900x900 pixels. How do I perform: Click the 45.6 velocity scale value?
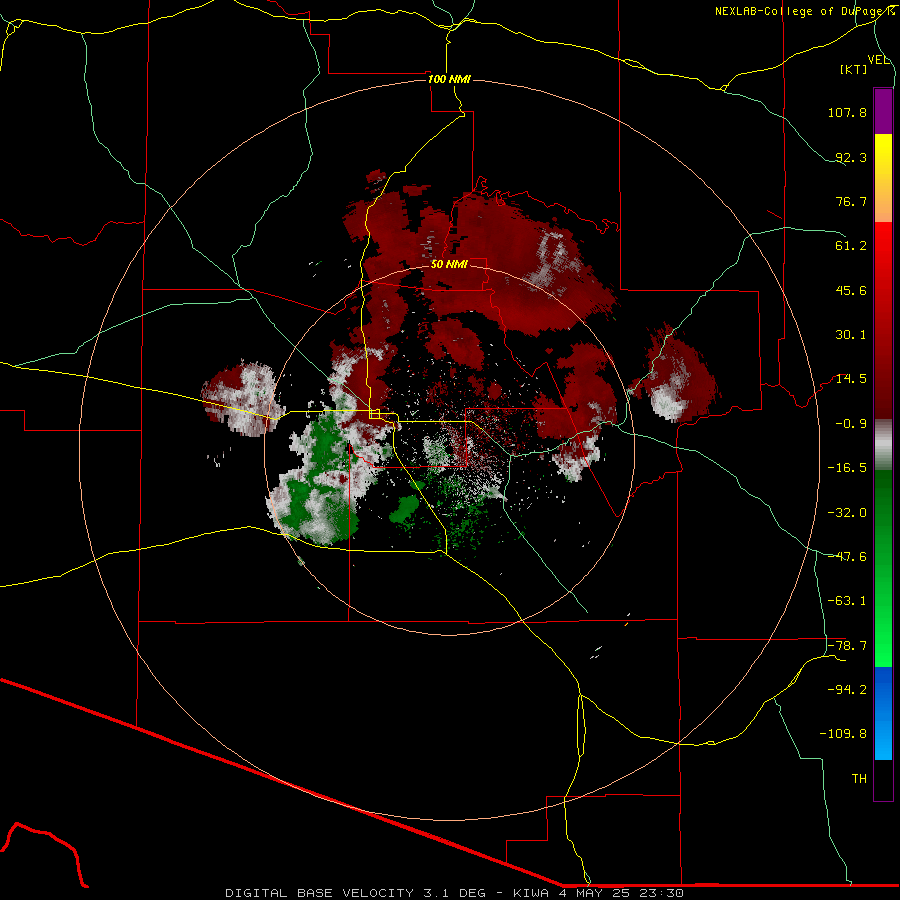click(851, 290)
